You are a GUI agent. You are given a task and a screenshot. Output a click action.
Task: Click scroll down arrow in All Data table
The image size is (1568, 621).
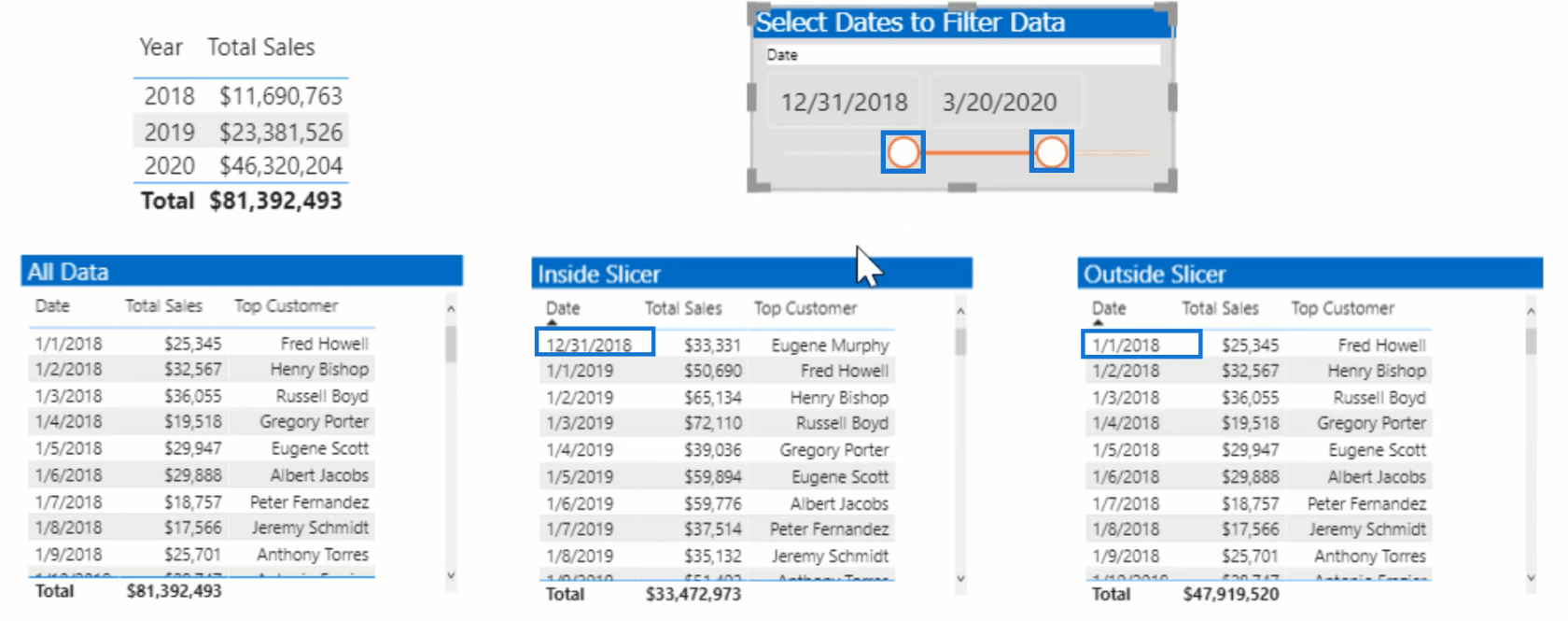(x=451, y=576)
